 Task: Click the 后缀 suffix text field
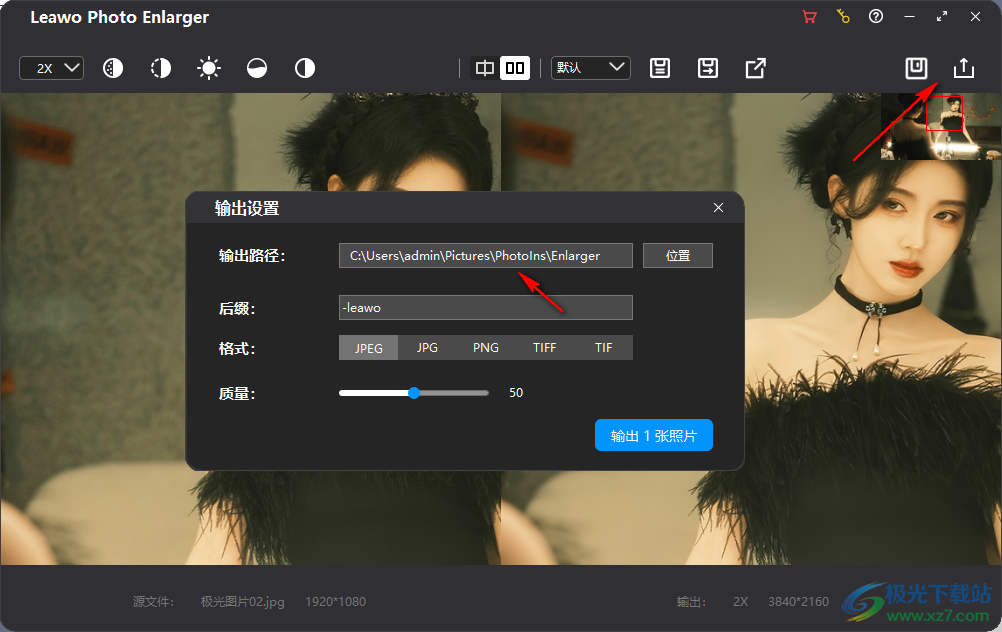click(486, 308)
